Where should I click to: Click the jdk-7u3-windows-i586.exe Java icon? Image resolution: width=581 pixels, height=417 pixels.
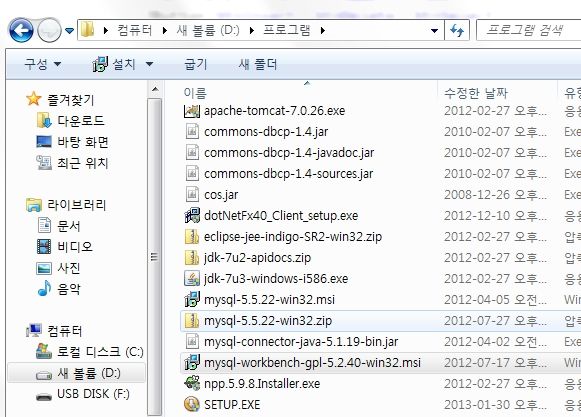click(192, 278)
